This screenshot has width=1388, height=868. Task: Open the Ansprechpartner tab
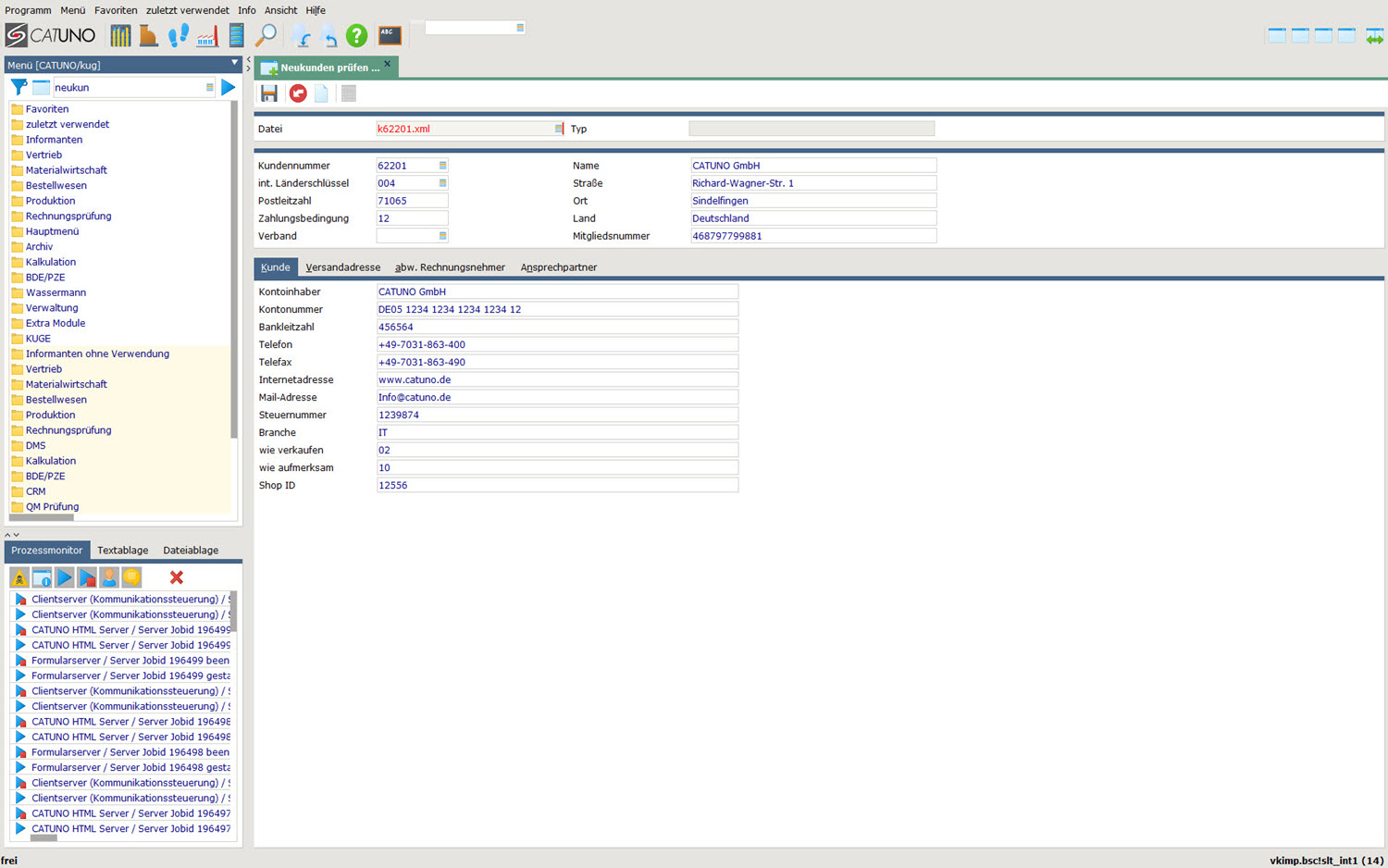(x=558, y=267)
